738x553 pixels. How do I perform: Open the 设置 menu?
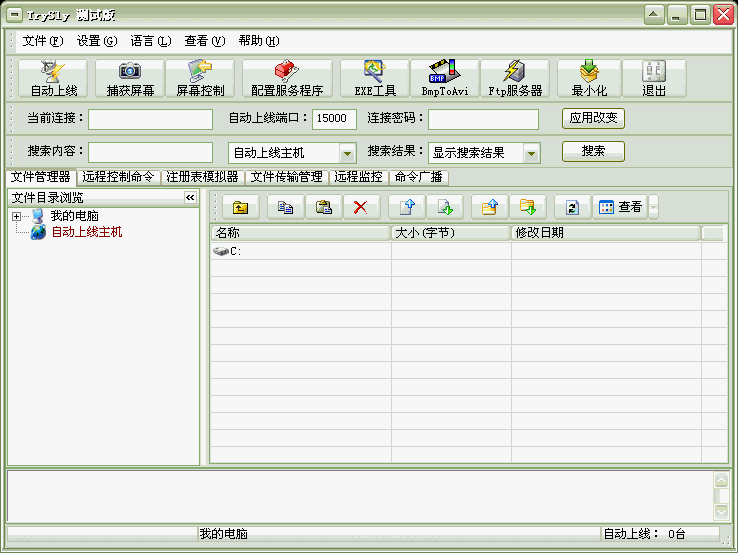pyautogui.click(x=96, y=41)
